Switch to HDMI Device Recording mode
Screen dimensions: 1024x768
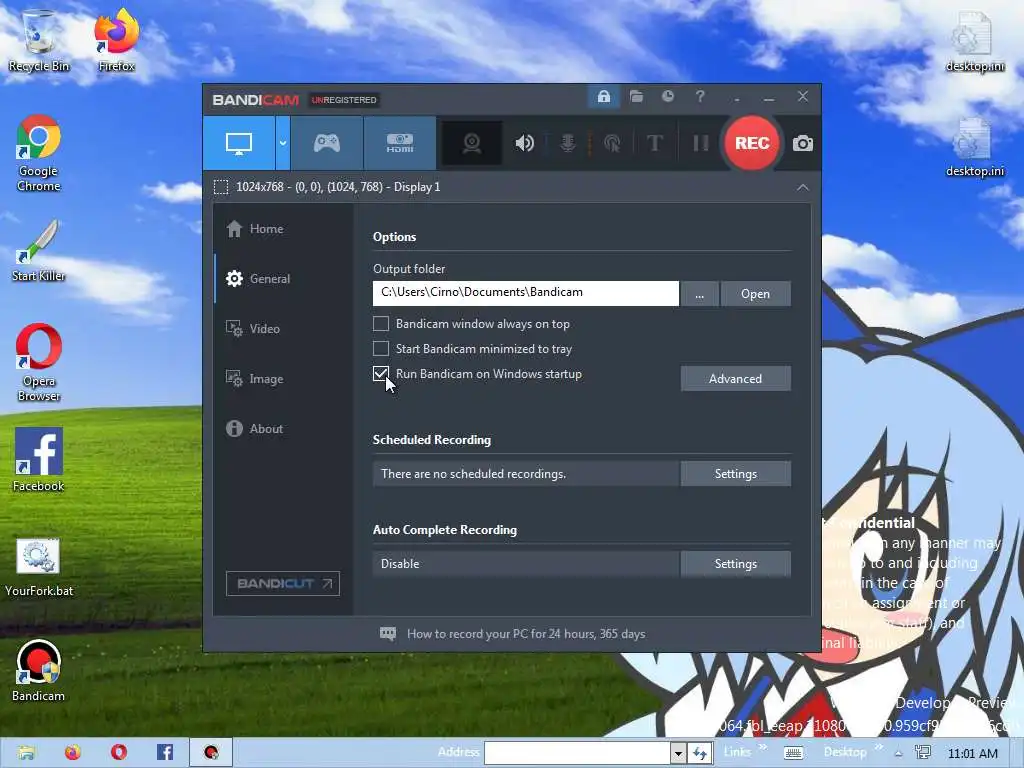pos(400,143)
